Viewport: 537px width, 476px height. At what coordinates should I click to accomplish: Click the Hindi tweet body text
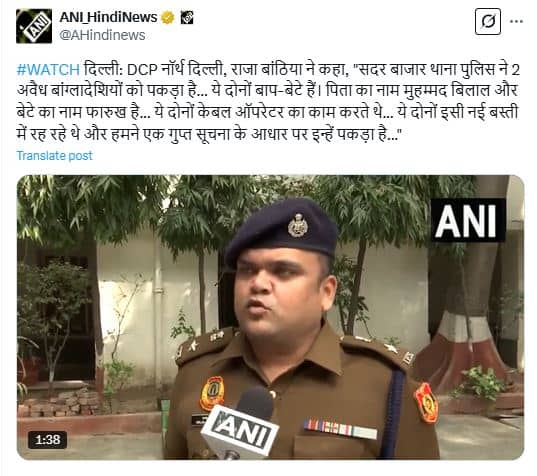(268, 102)
